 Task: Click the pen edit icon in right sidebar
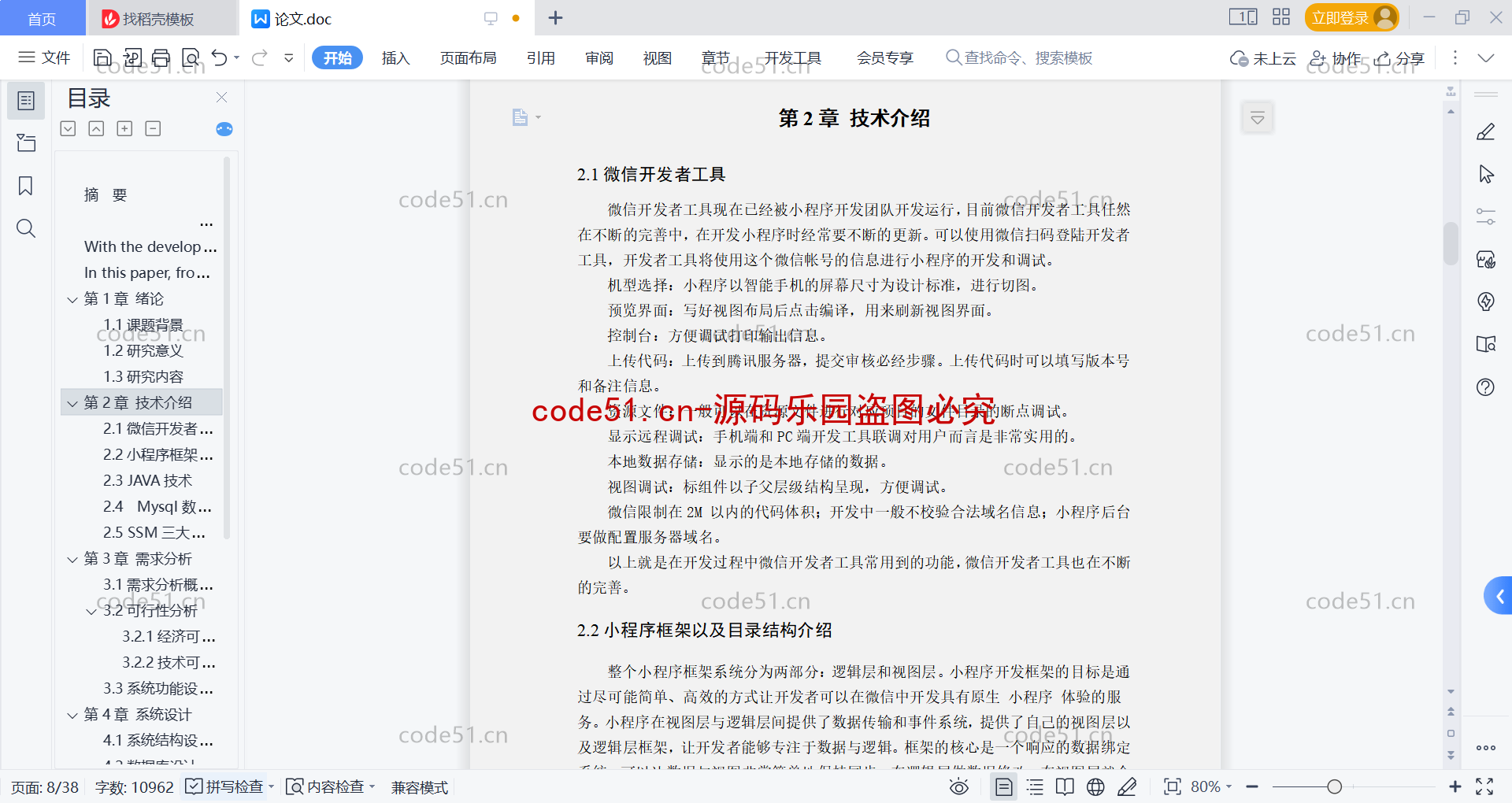point(1485,132)
